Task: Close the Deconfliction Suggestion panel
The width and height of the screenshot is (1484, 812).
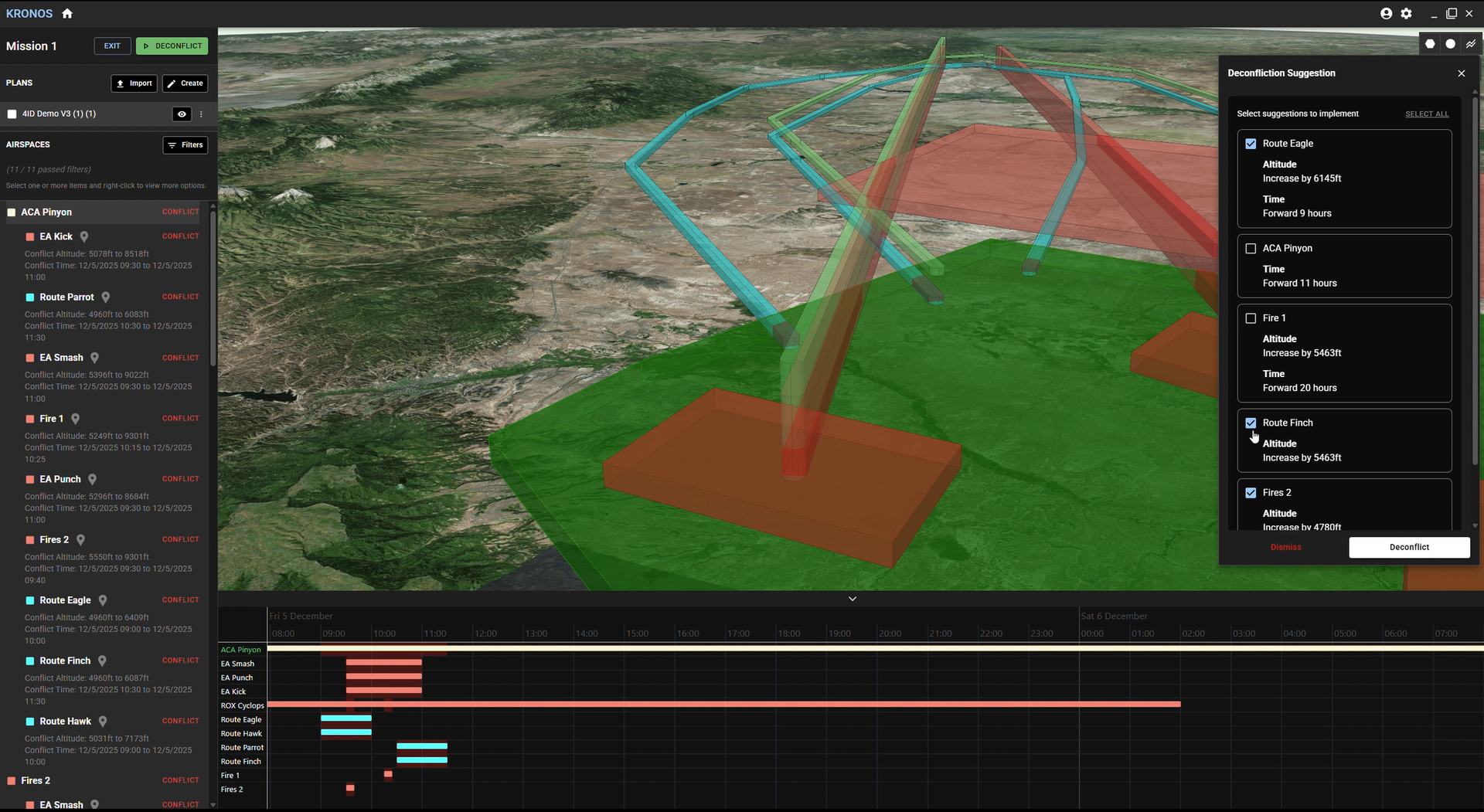Action: [1461, 73]
